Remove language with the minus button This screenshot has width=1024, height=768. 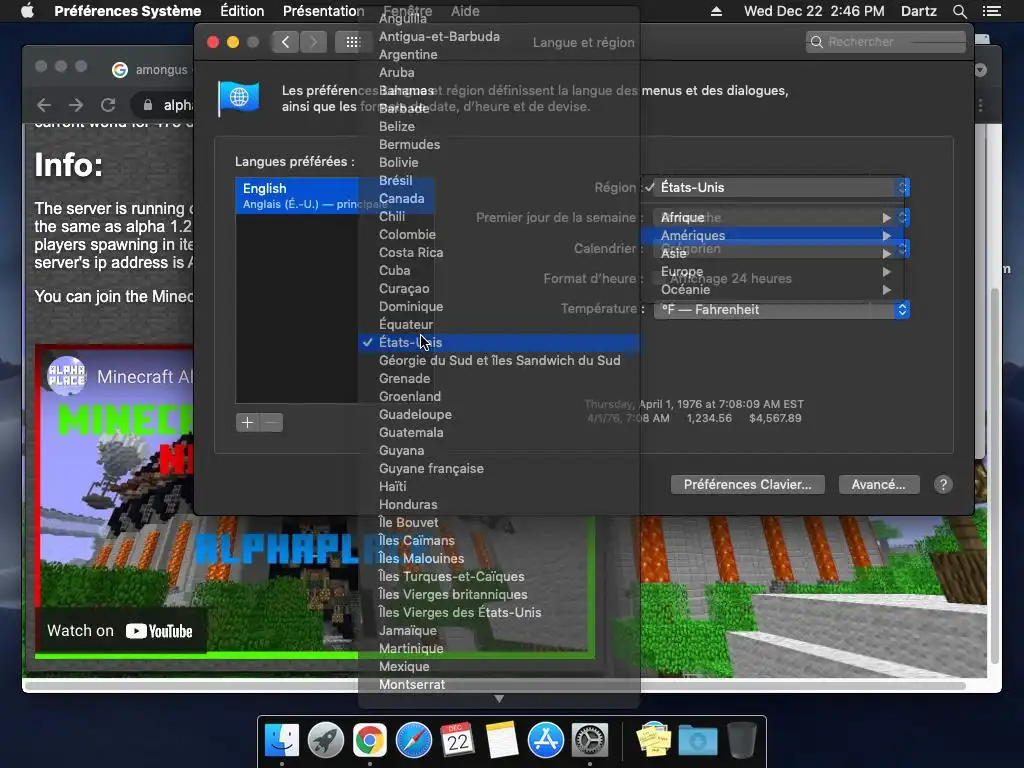[272, 423]
